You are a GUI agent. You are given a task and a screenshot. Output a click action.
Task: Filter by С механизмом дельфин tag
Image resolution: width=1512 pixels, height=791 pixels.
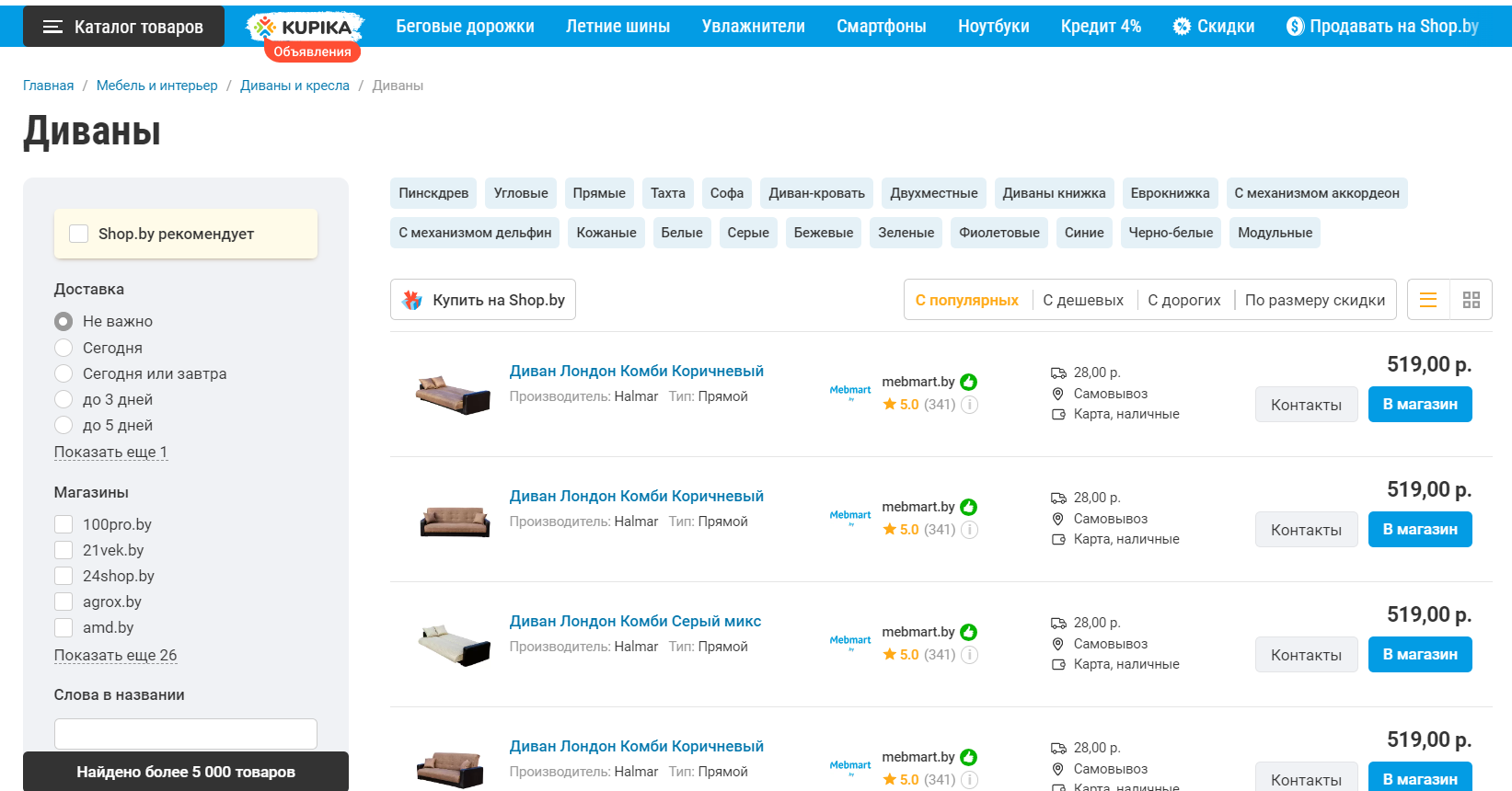coord(475,233)
